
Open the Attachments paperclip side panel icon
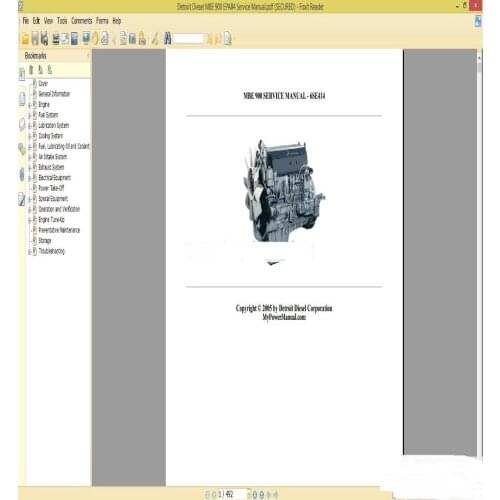pyautogui.click(x=22, y=174)
